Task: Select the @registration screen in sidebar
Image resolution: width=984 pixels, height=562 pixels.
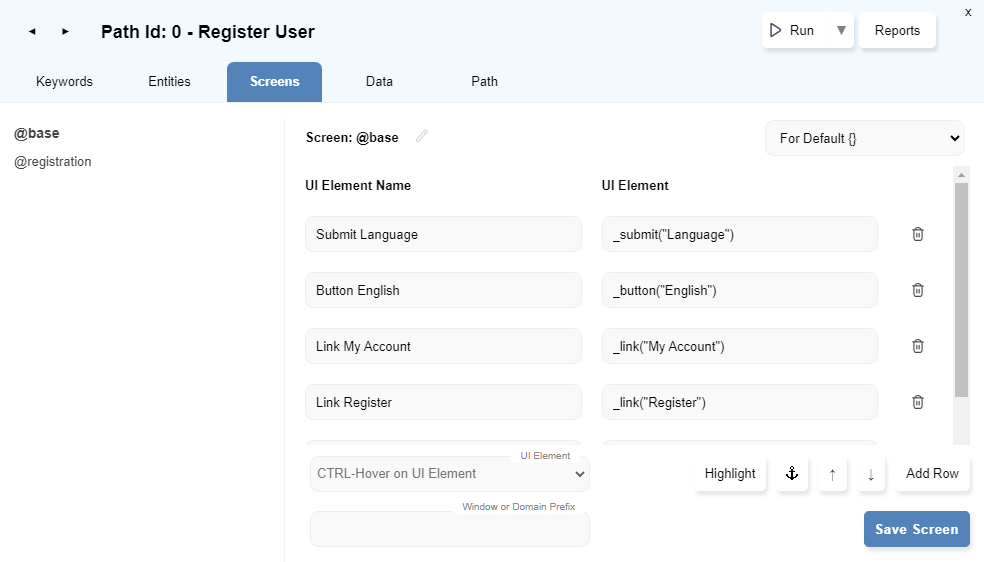Action: pos(53,162)
